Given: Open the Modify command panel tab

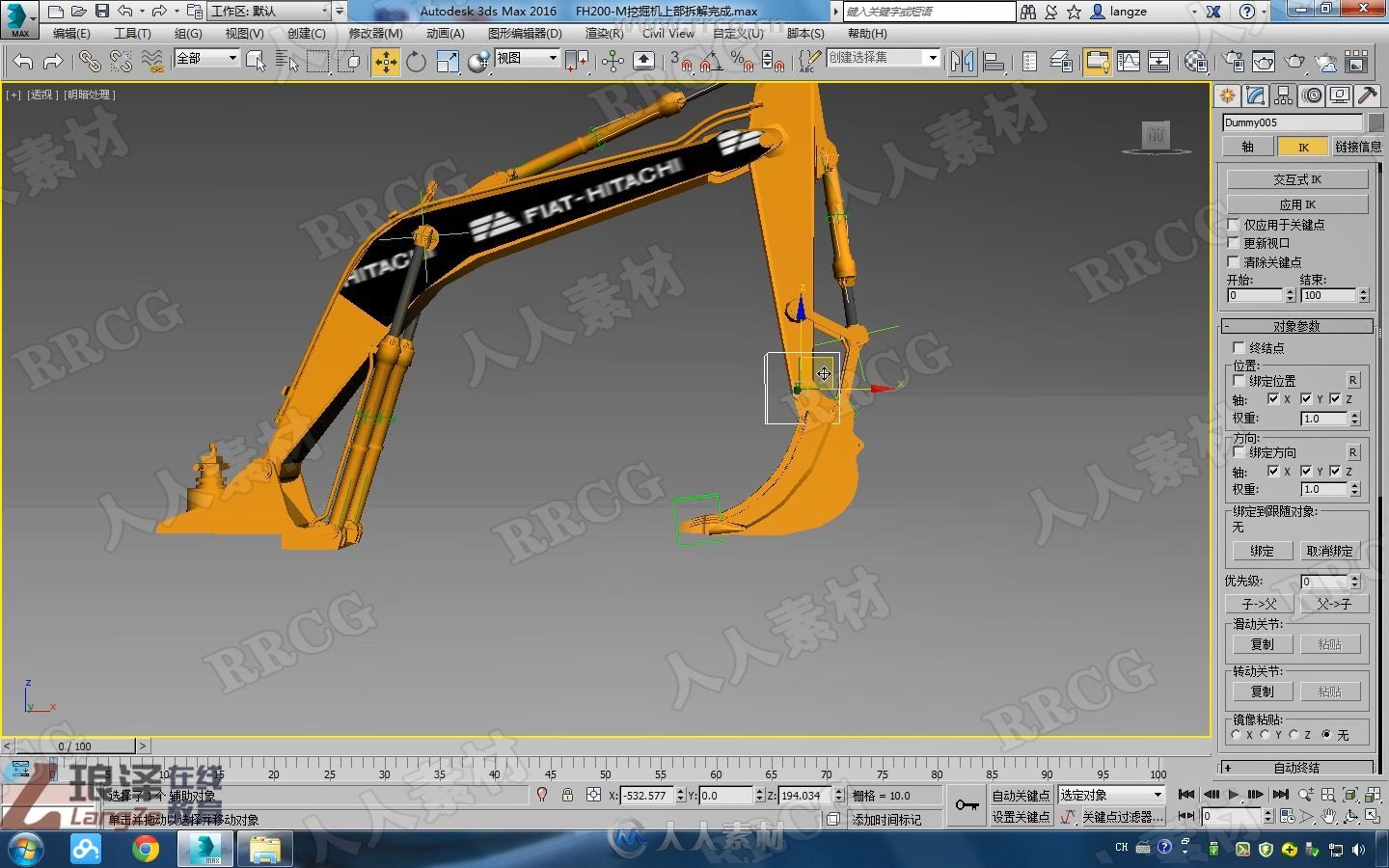Looking at the screenshot, I should tap(1255, 95).
